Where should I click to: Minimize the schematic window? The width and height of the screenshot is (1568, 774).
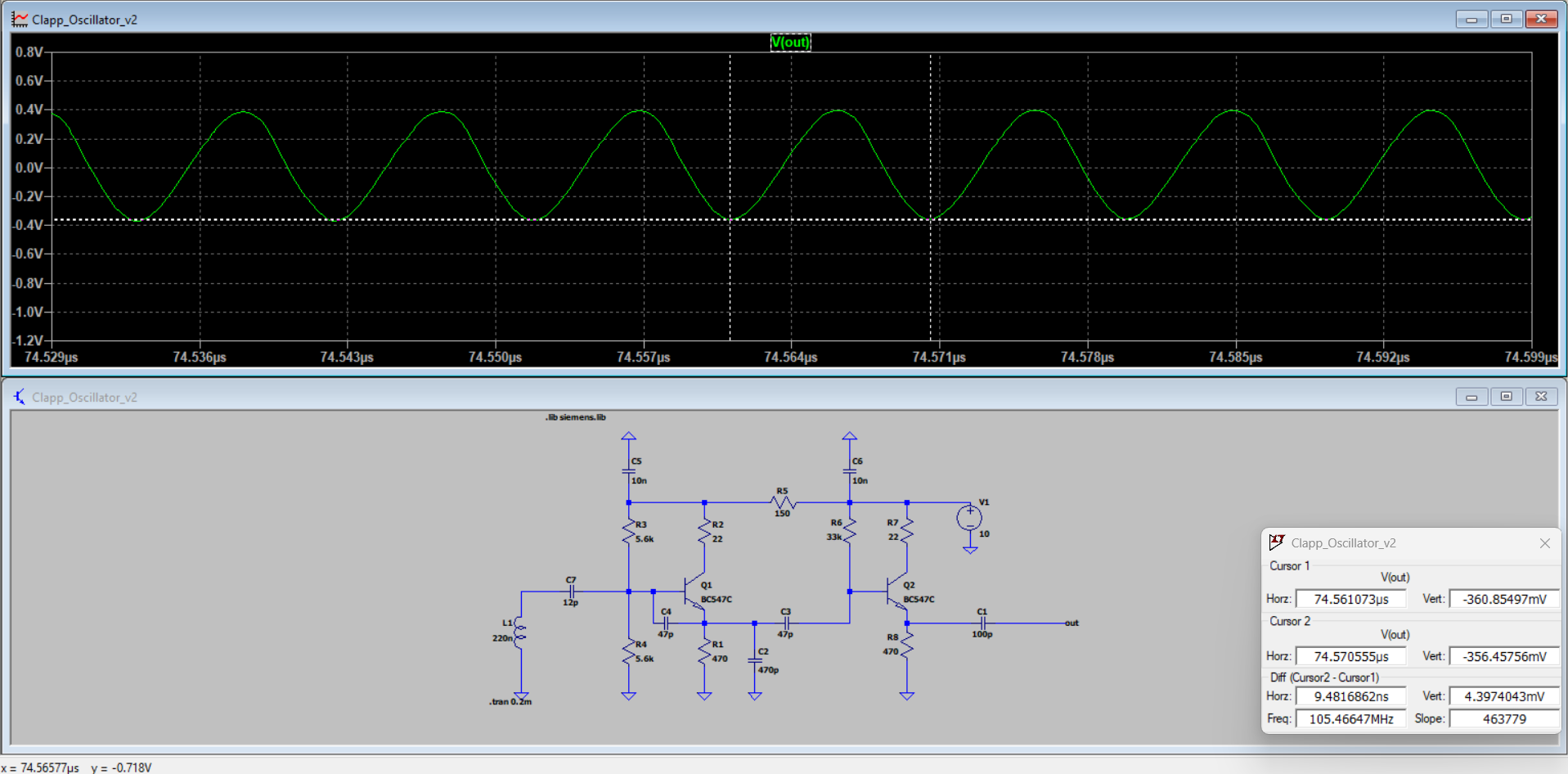pyautogui.click(x=1471, y=397)
